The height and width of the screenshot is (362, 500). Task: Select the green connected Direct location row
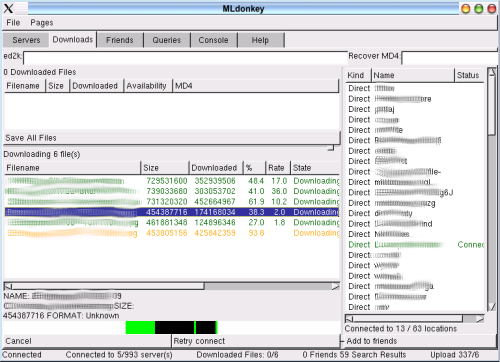pos(415,245)
